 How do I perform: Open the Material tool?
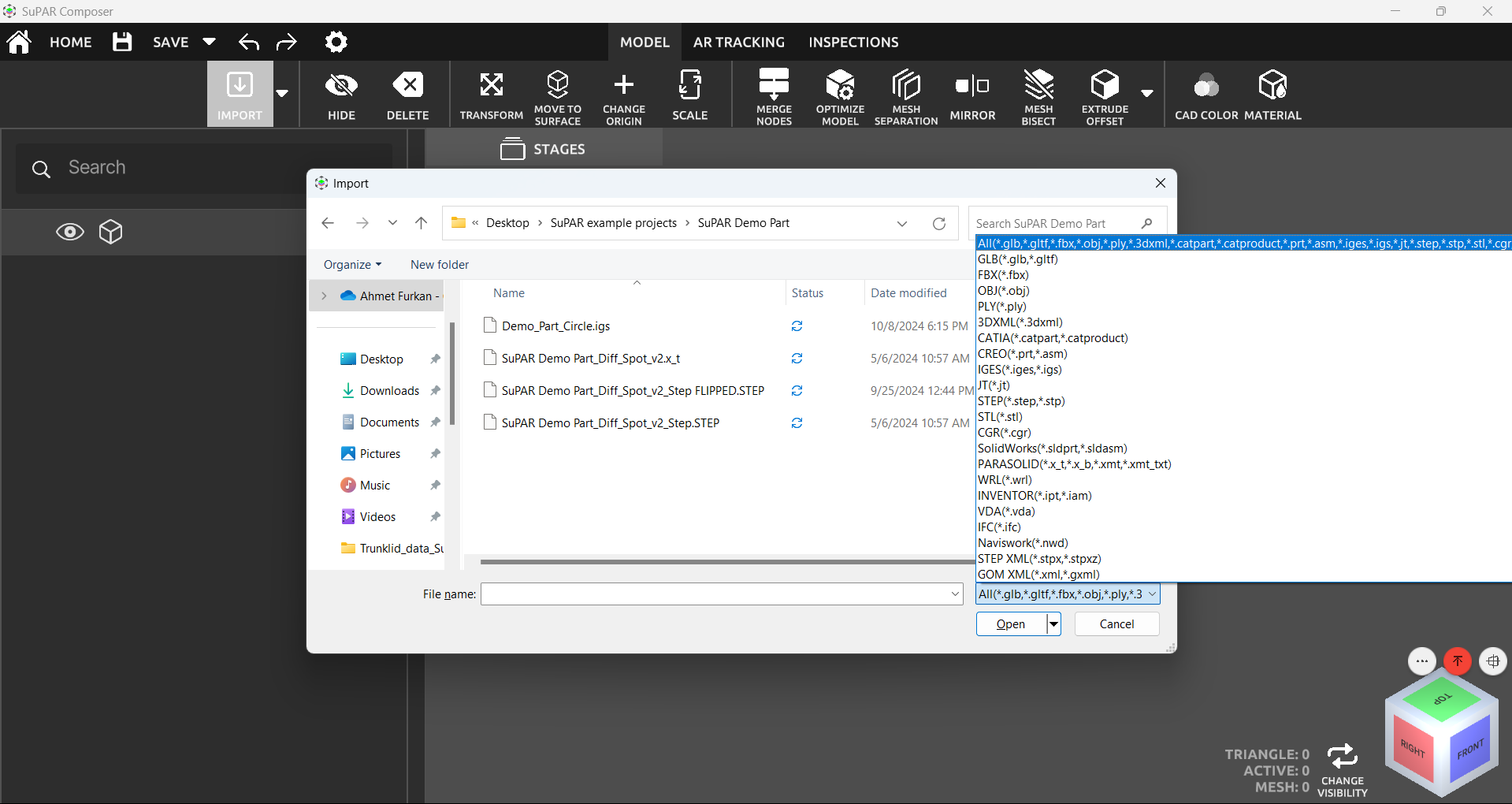tap(1273, 95)
